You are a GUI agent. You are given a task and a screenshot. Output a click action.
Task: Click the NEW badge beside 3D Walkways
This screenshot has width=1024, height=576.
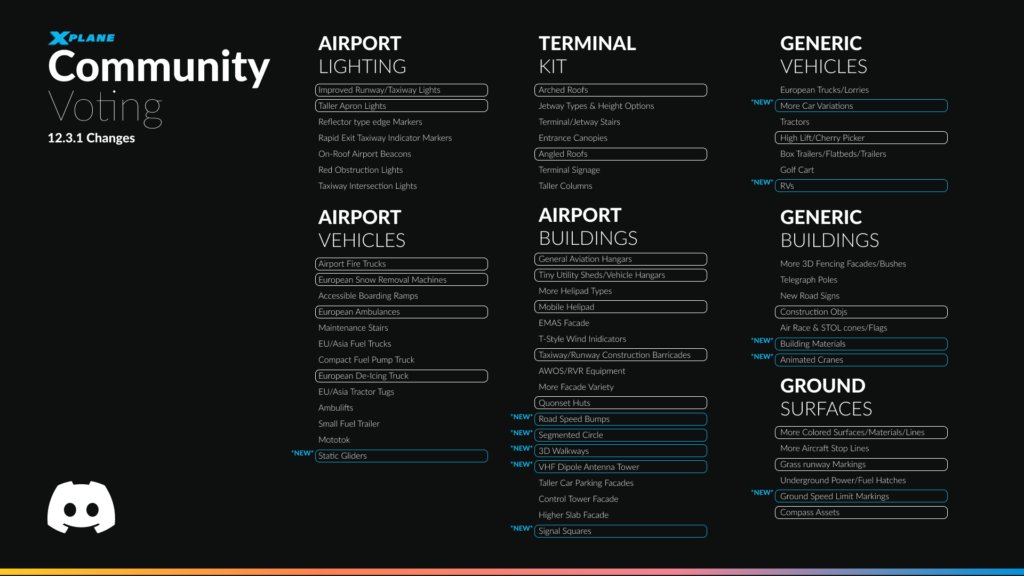(519, 451)
